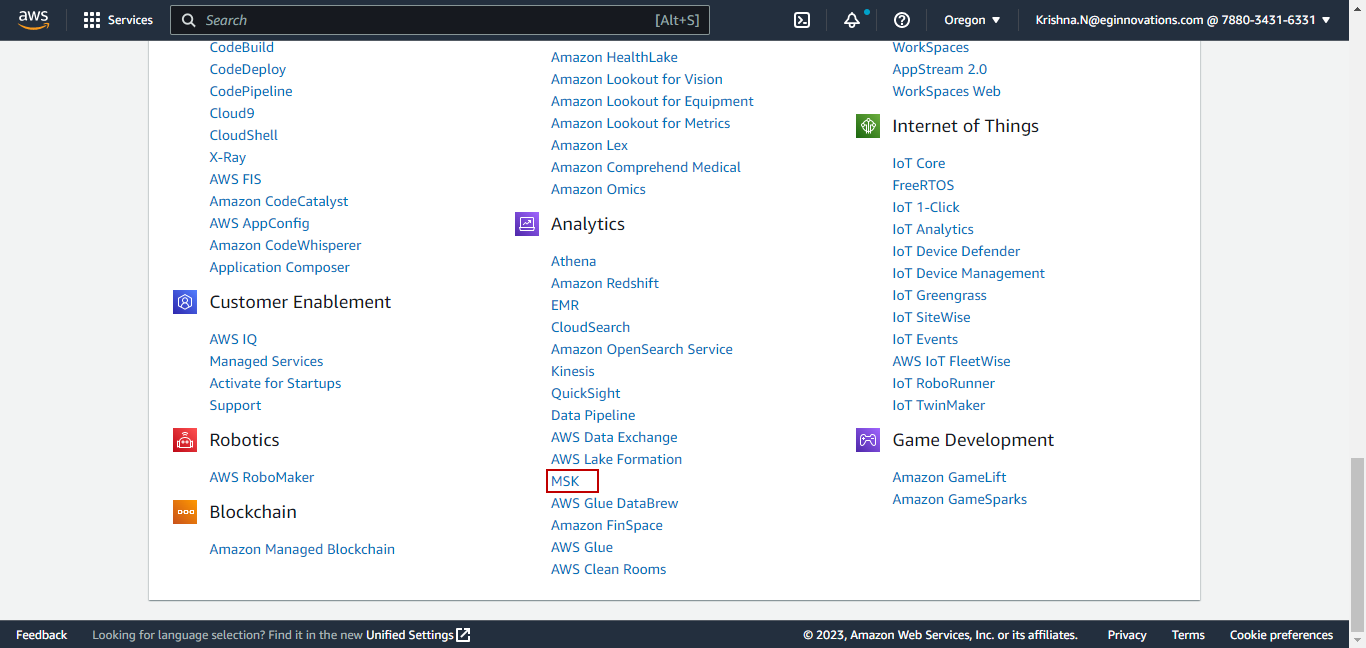Open Amazon Redshift link
This screenshot has height=648, width=1366.
tap(605, 283)
